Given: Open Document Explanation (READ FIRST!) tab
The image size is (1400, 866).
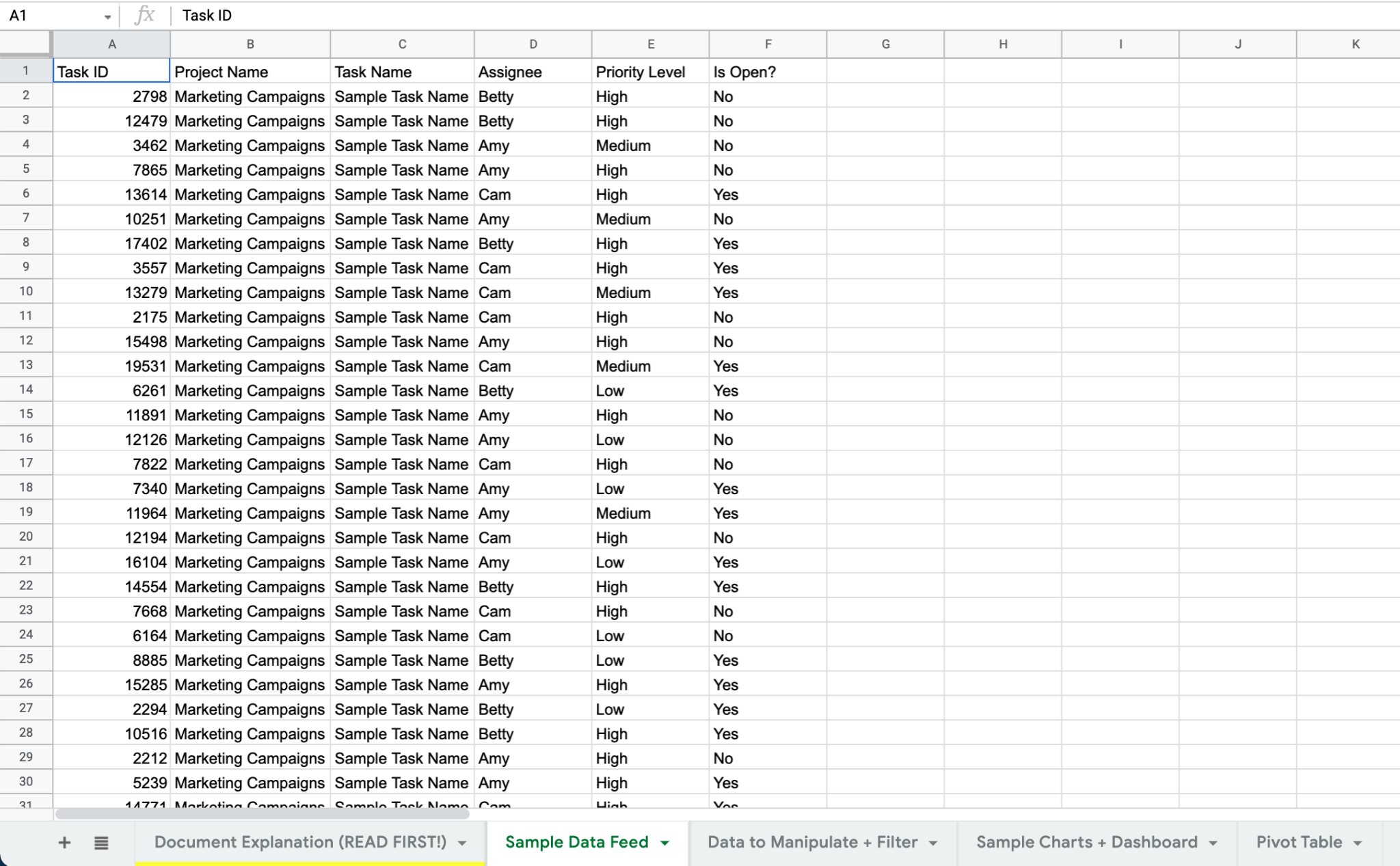Looking at the screenshot, I should click(x=300, y=842).
